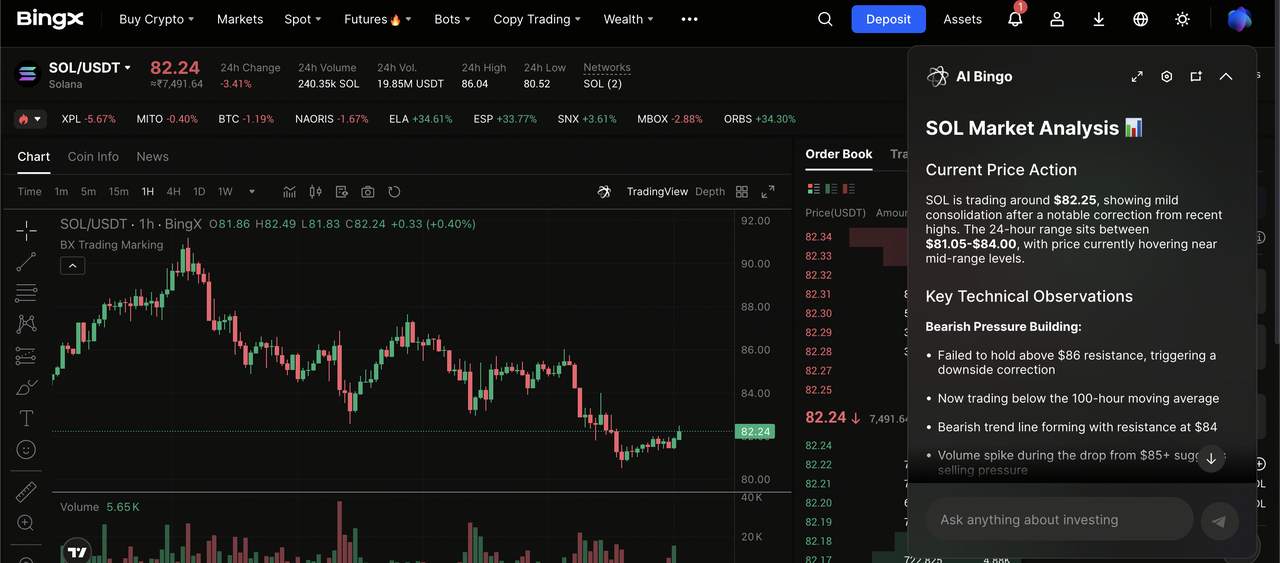The width and height of the screenshot is (1280, 563).
Task: Switch to the Coin Info tab
Action: click(x=93, y=157)
